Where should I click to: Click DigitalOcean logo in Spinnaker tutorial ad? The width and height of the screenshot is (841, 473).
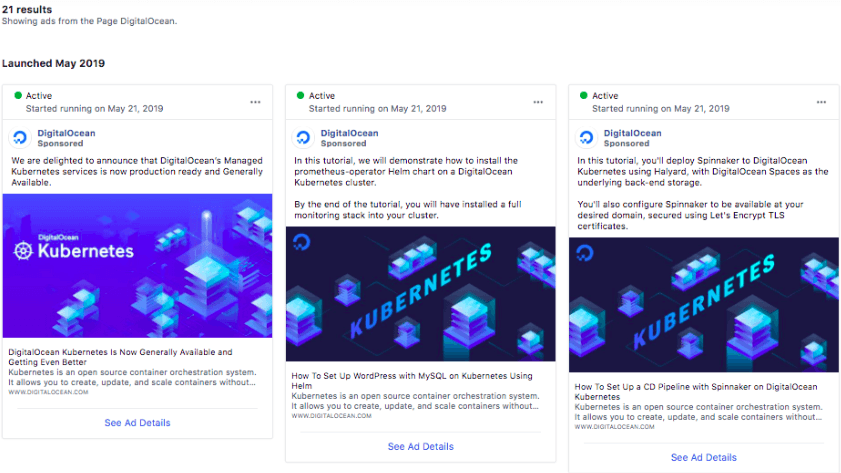[x=588, y=138]
